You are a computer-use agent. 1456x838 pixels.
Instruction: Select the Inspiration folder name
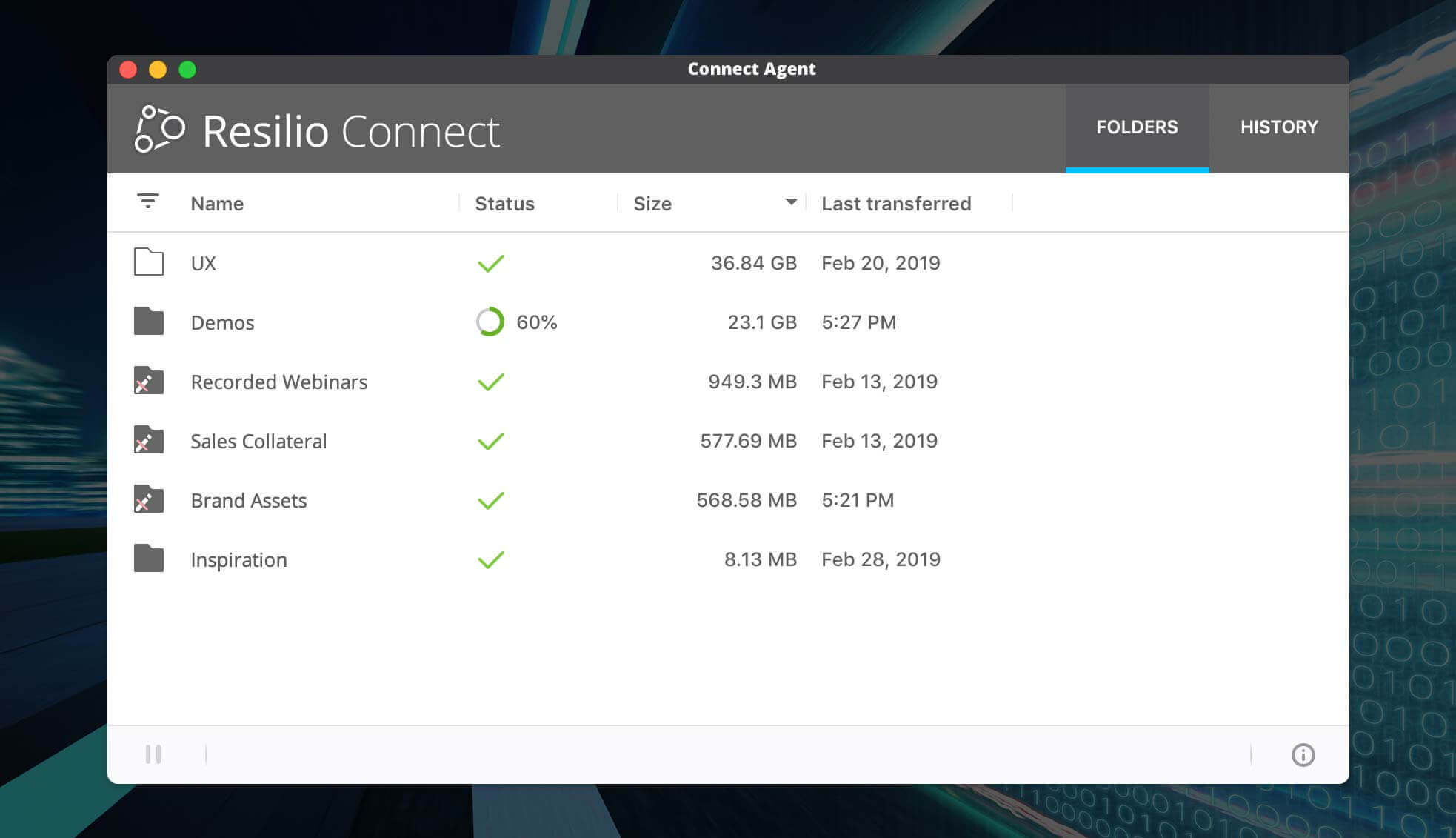tap(238, 560)
